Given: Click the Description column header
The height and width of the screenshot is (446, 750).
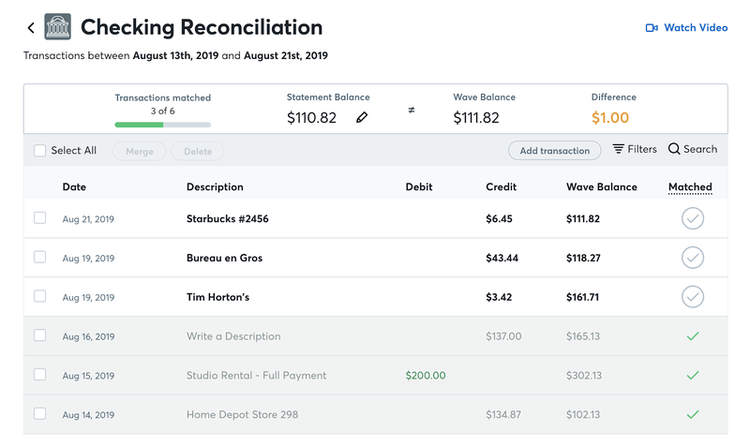Looking at the screenshot, I should [215, 187].
